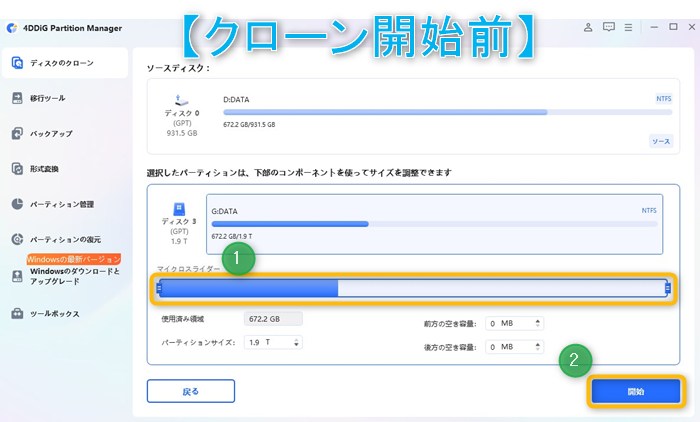This screenshot has height=422, width=700.
Task: Go to パーティション管理 icon
Action: tap(18, 204)
